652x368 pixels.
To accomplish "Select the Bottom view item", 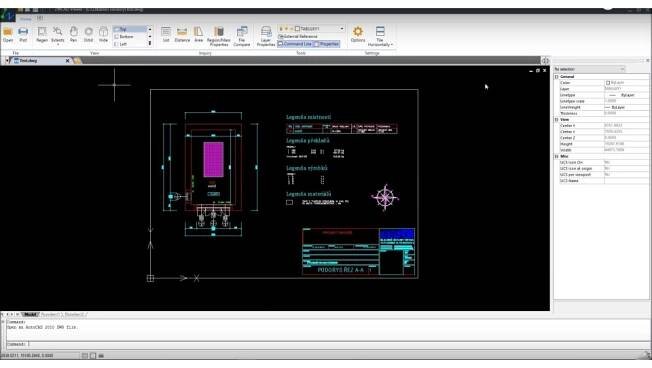I will 130,37.
